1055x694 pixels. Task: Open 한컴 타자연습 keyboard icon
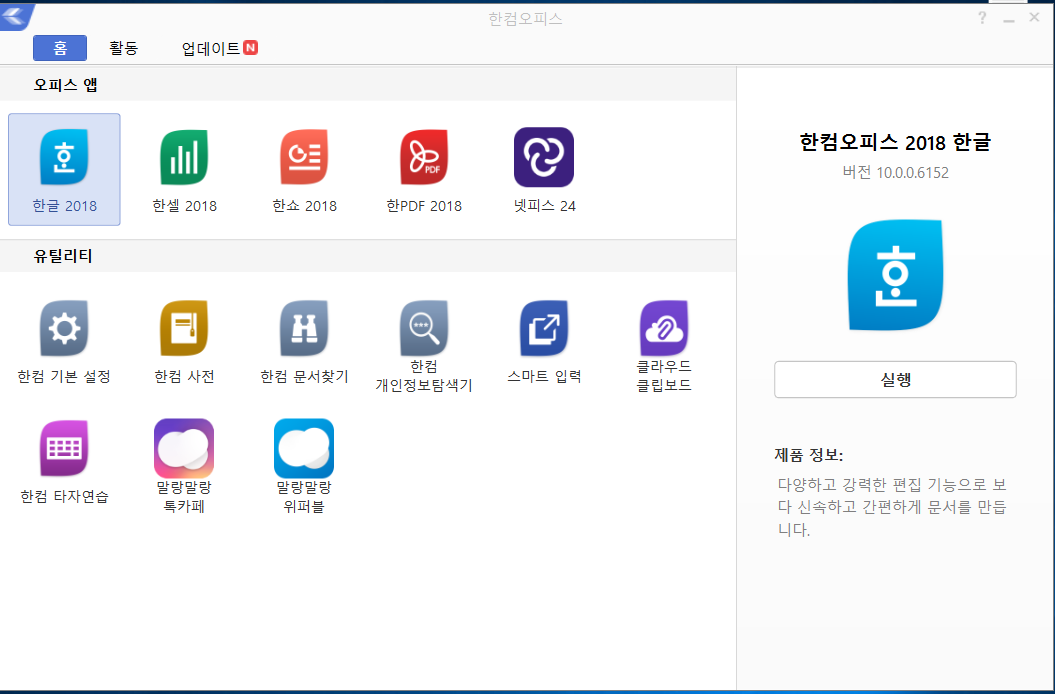coord(64,448)
